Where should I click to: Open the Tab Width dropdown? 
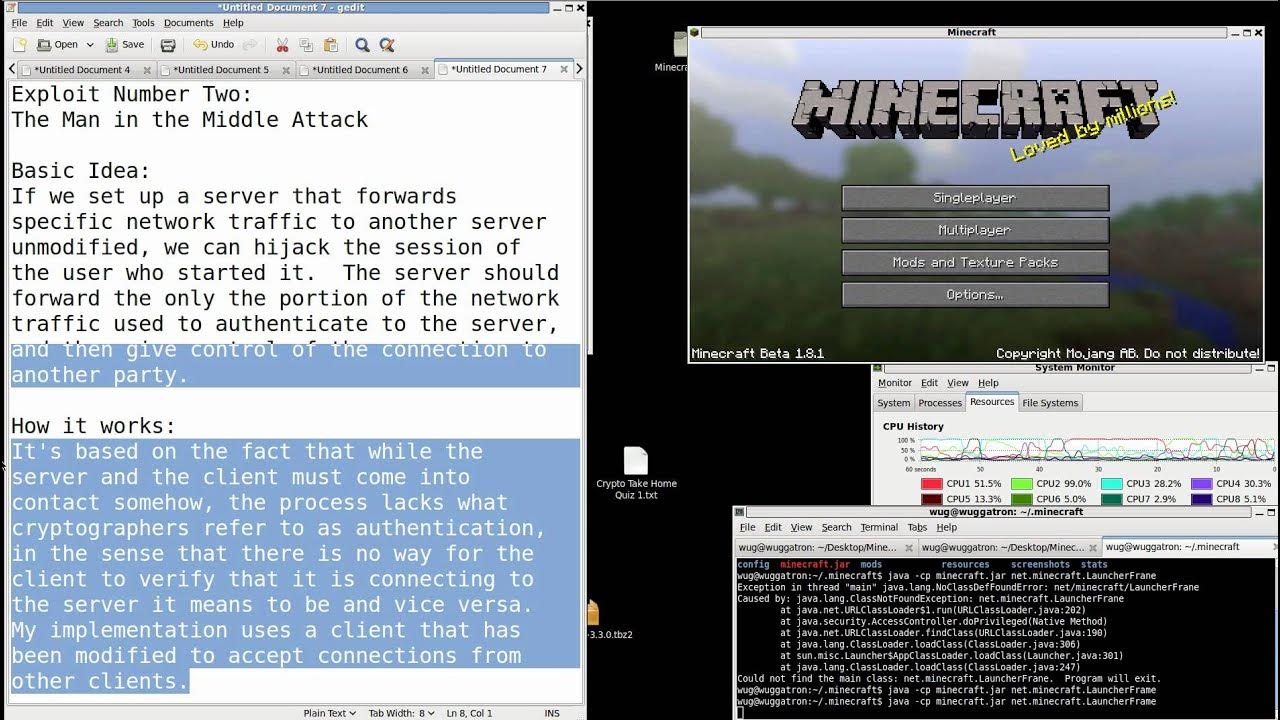(x=400, y=713)
